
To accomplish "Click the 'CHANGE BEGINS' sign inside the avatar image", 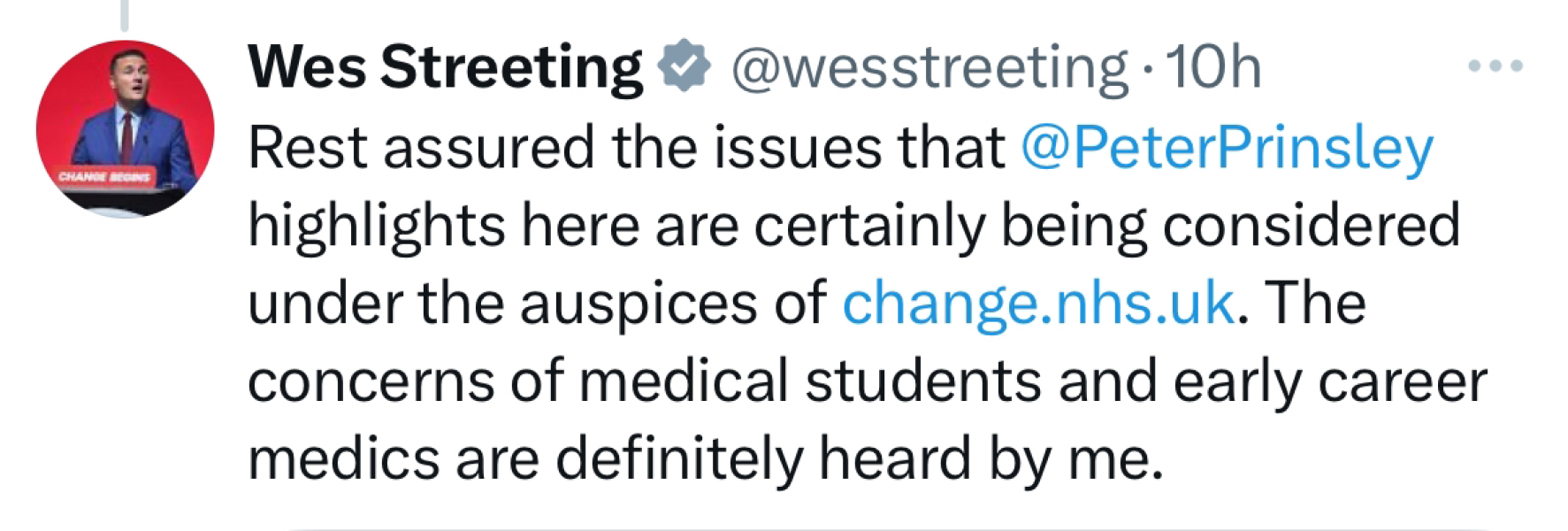I will click(x=103, y=174).
